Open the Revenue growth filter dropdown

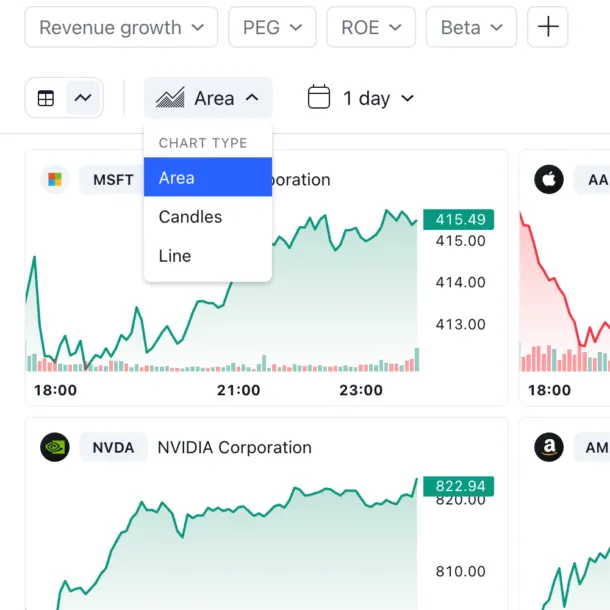[x=121, y=27]
